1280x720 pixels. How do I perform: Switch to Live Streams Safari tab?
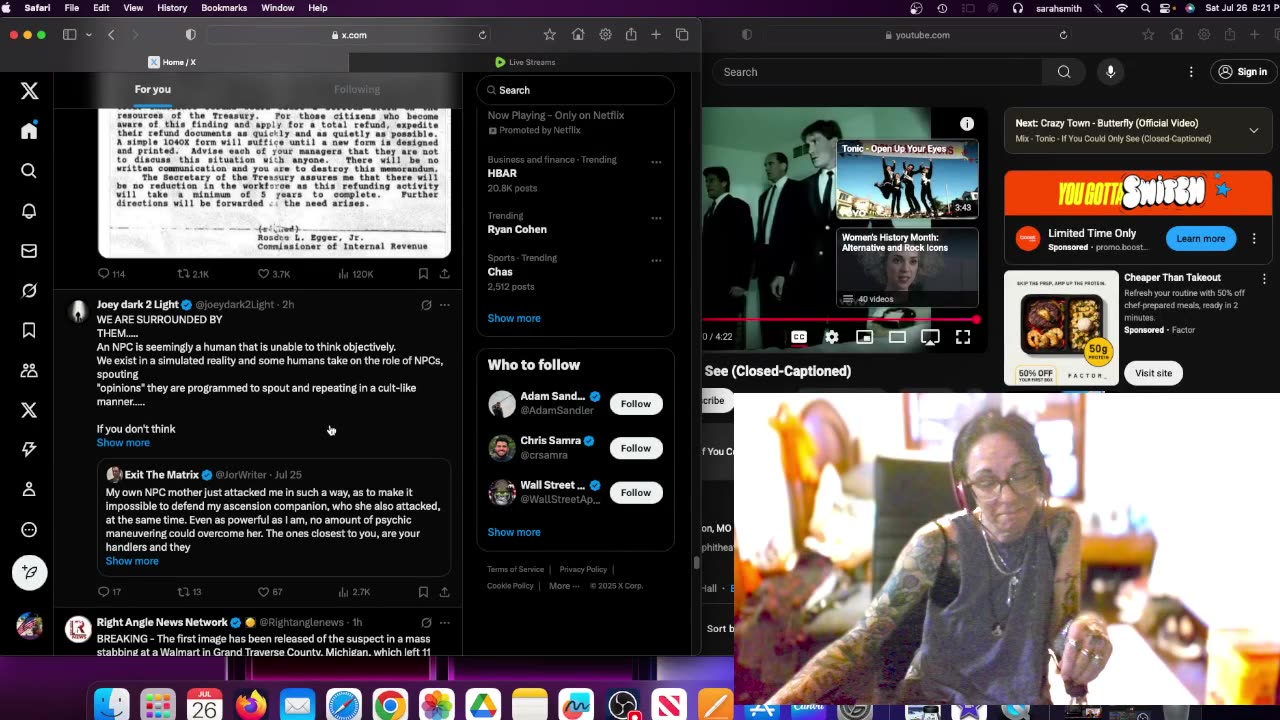[x=525, y=62]
